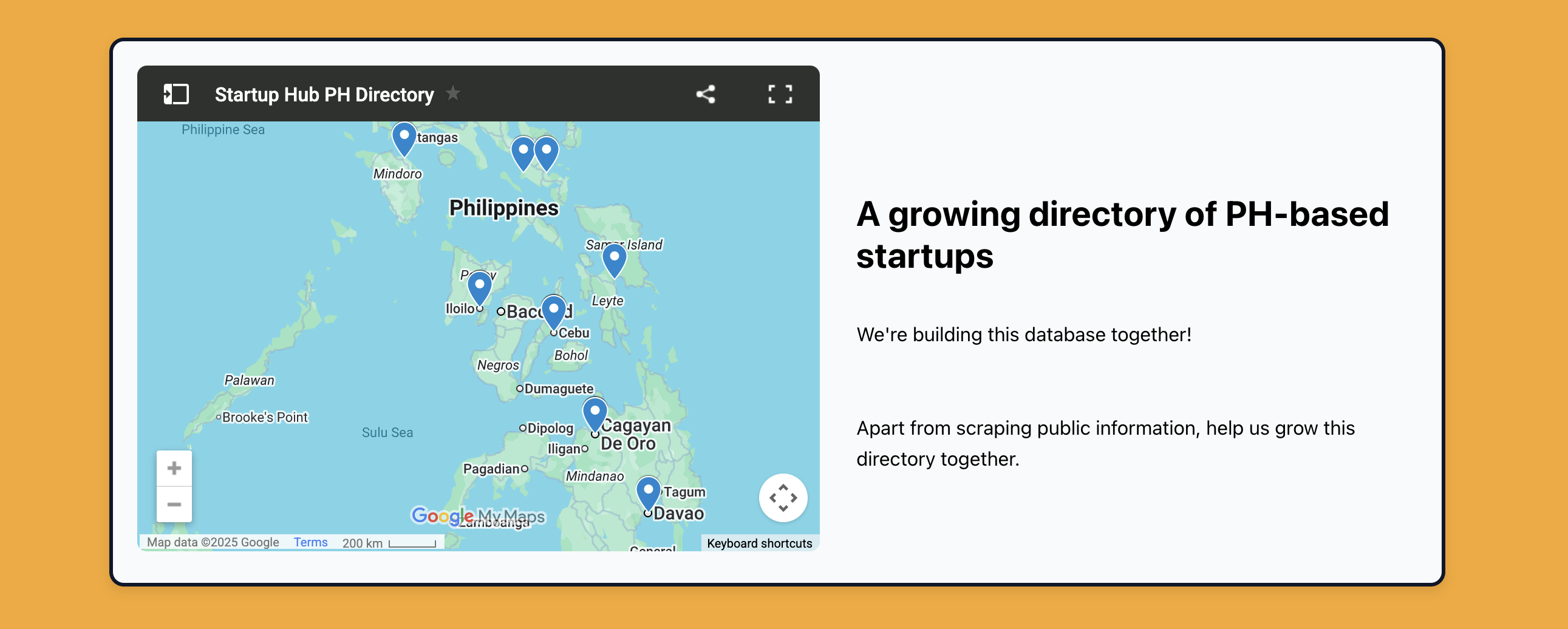Screen dimensions: 1568x629
Task: Click the Philippine Sea label
Action: pos(223,129)
